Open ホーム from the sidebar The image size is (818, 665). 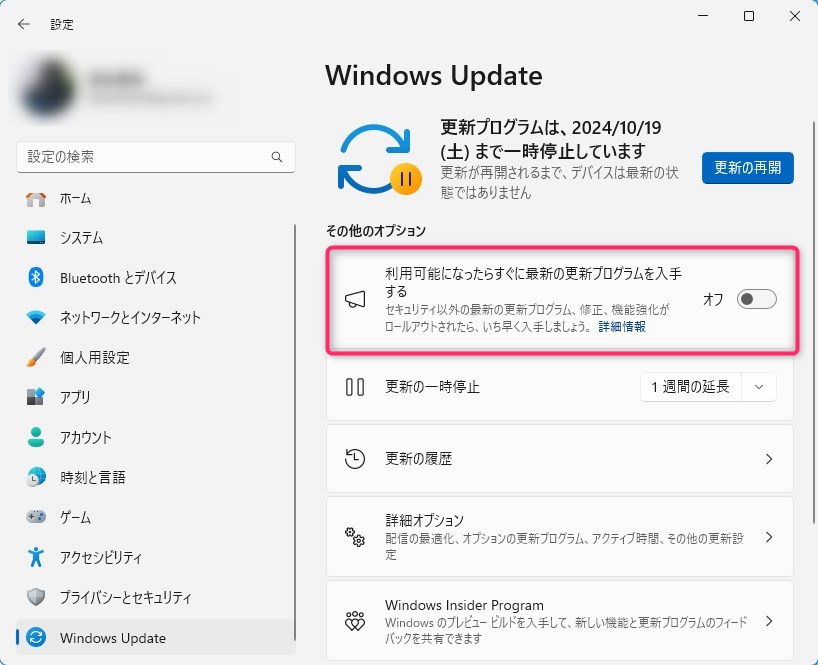click(x=75, y=198)
